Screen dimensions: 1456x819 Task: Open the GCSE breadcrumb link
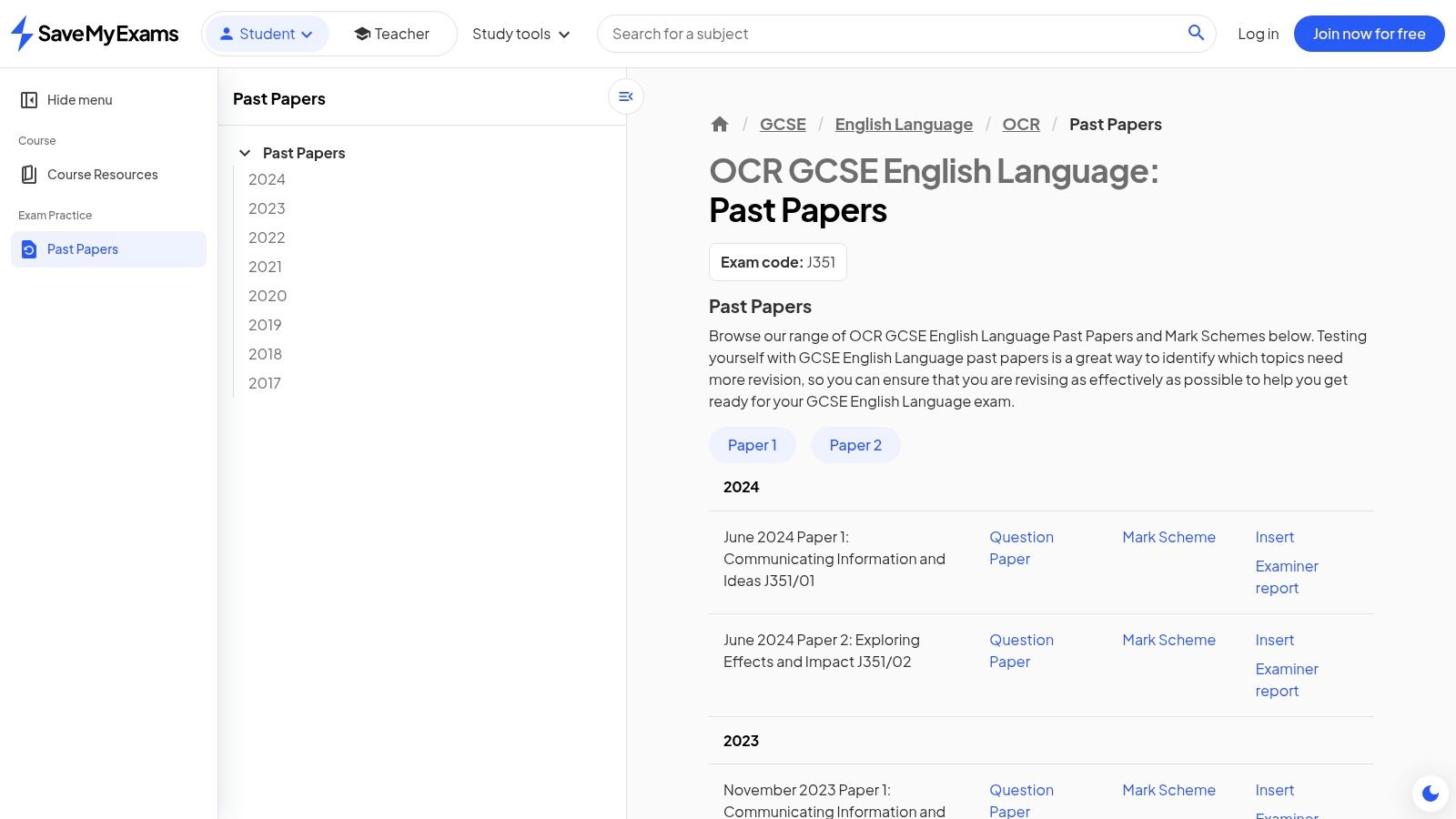pyautogui.click(x=783, y=125)
